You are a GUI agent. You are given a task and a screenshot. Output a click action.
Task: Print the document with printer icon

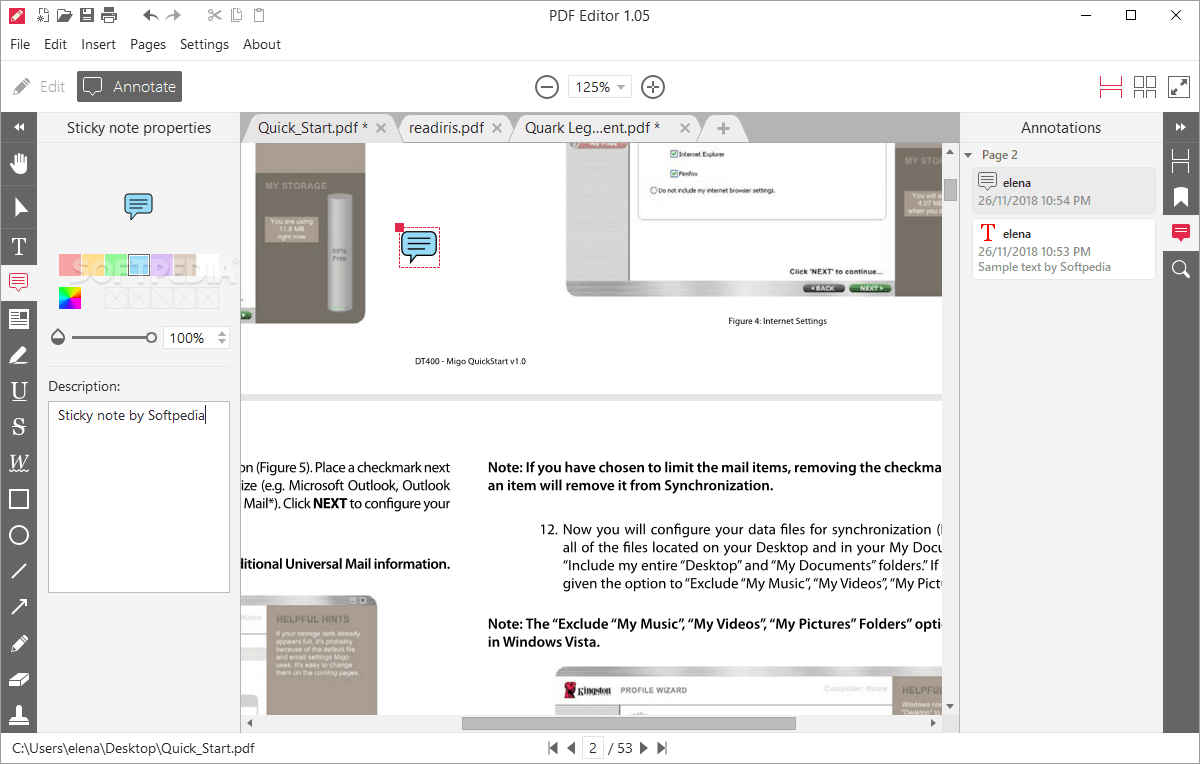[x=109, y=15]
